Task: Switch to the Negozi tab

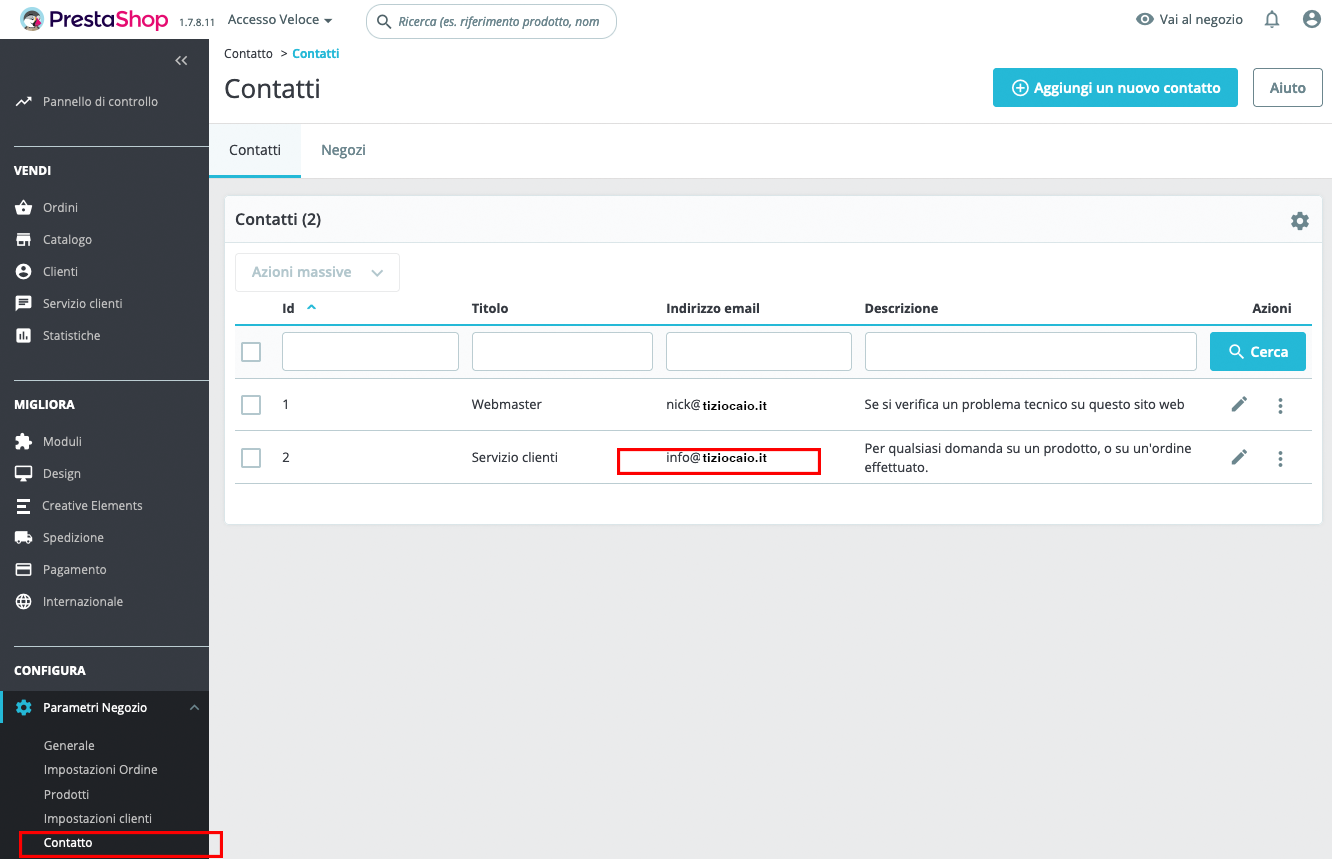Action: [343, 150]
